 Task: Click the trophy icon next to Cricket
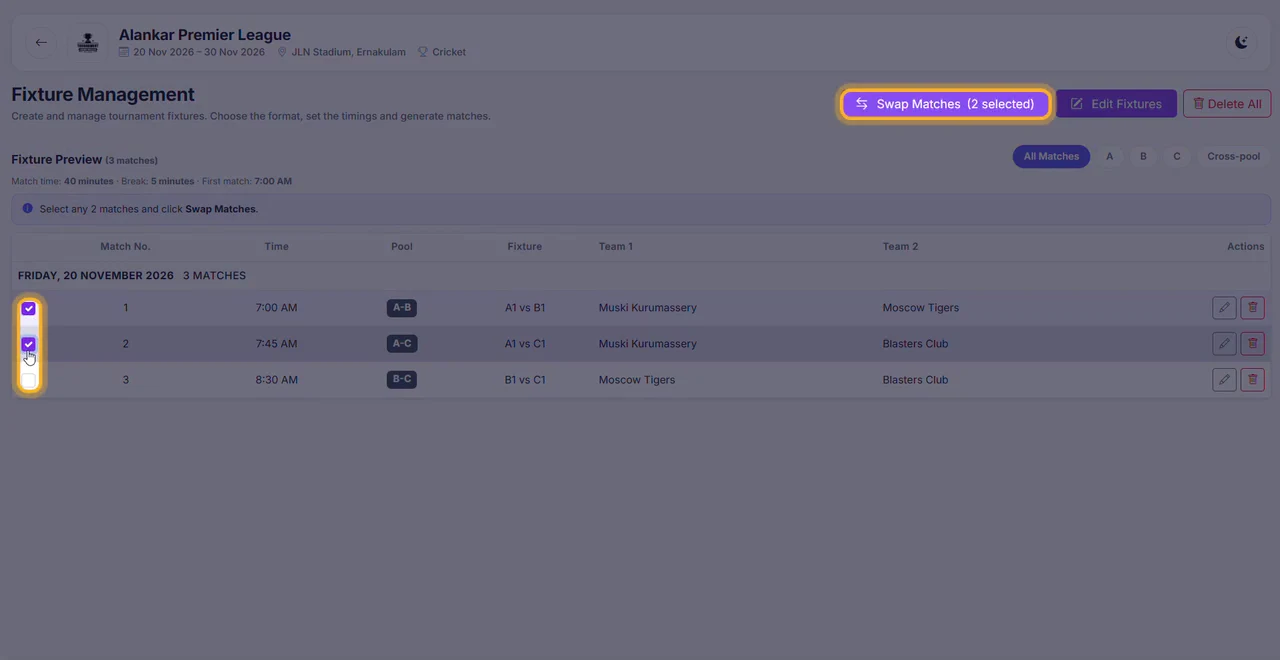click(x=423, y=52)
